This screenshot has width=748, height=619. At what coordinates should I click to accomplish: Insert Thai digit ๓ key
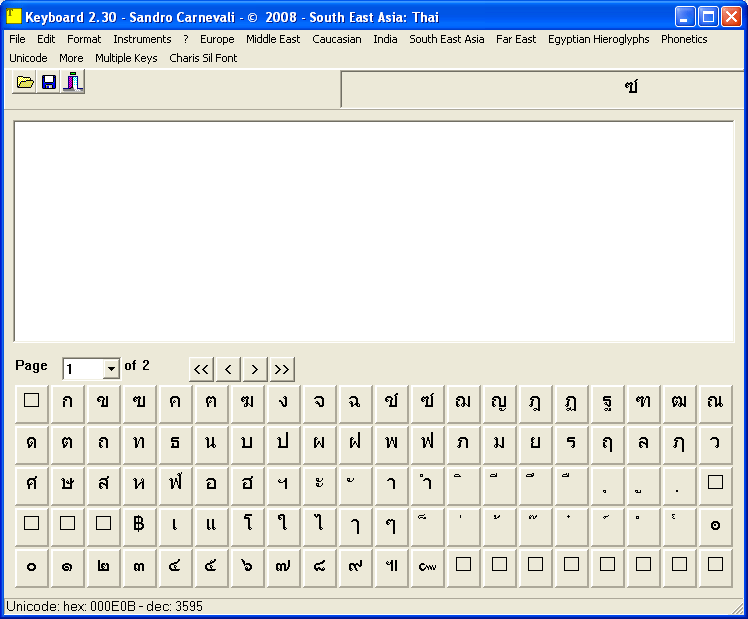tap(139, 568)
